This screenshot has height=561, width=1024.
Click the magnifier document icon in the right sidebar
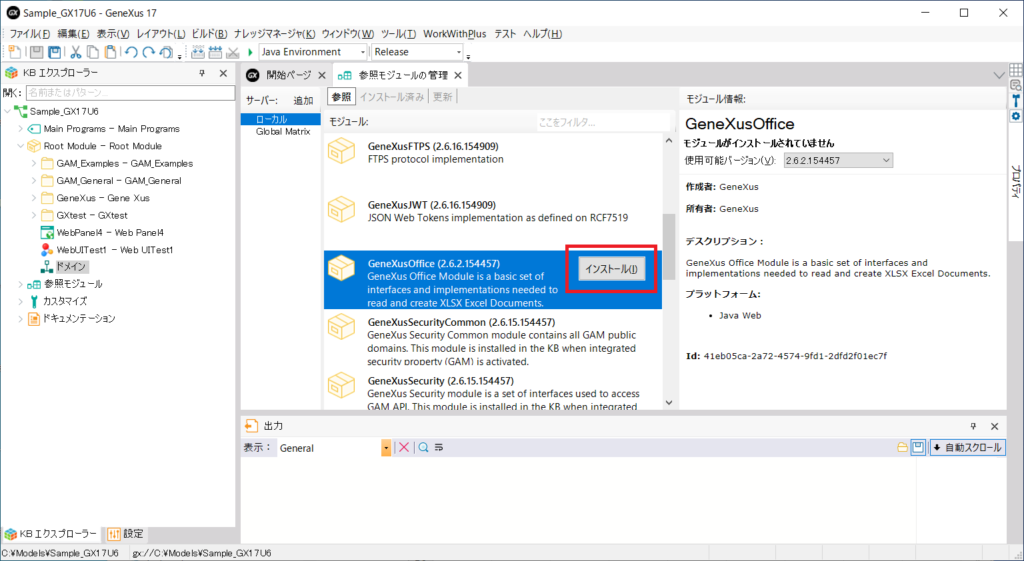coord(1016,85)
